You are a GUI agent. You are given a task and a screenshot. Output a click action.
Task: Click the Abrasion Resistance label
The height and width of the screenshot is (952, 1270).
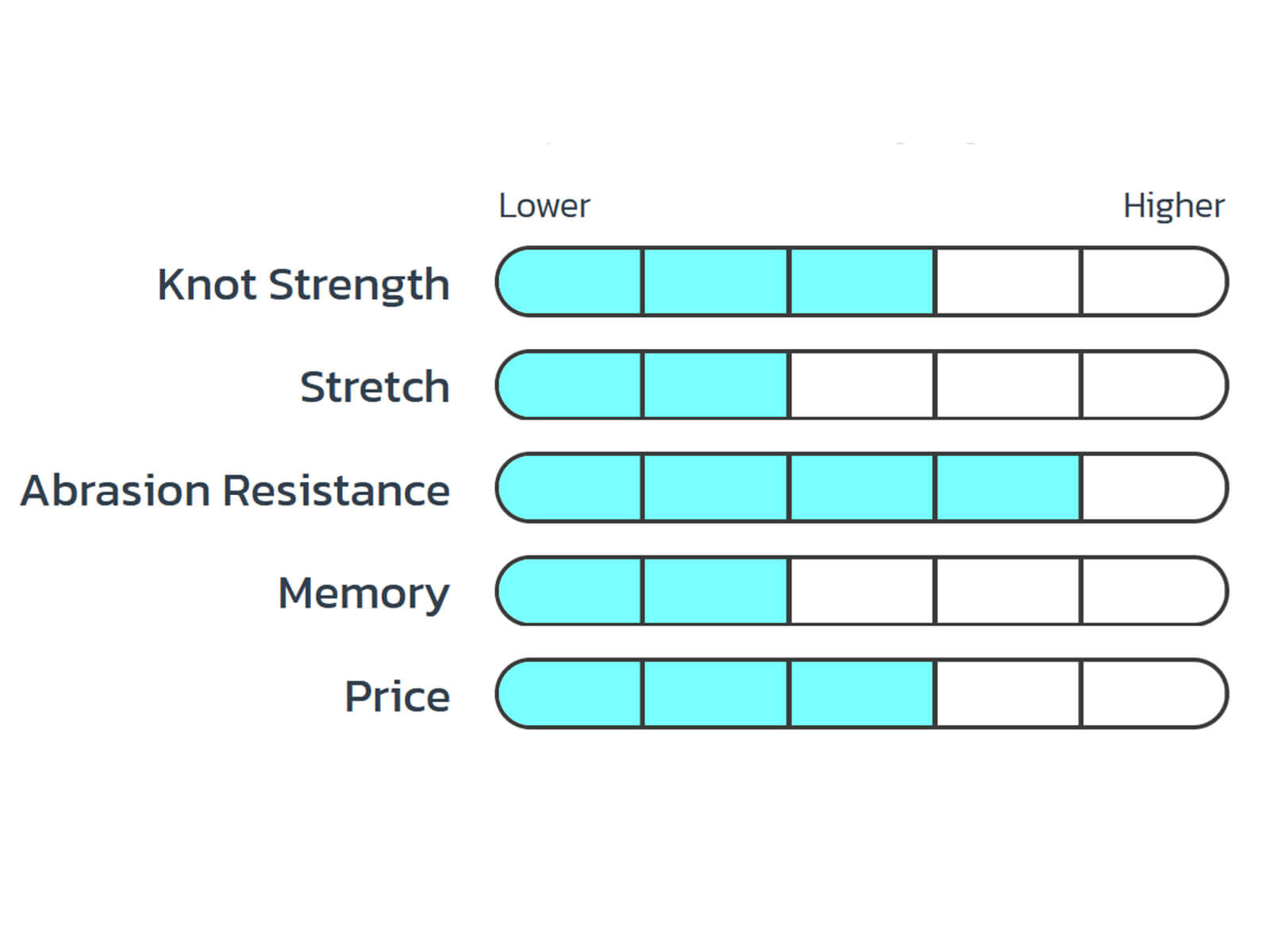tap(235, 490)
